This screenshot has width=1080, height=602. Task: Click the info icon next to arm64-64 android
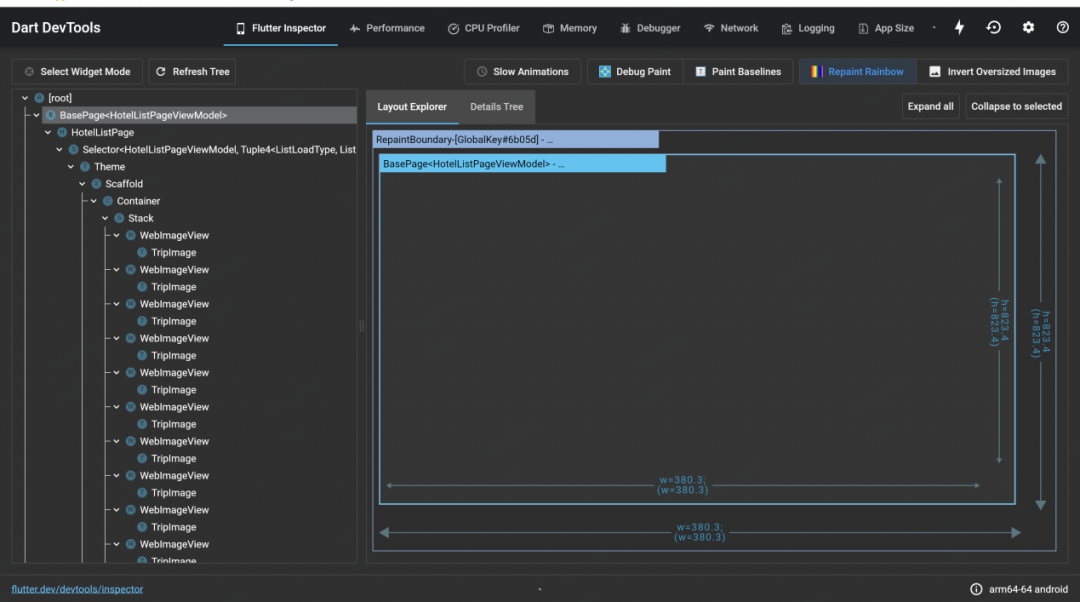976,589
